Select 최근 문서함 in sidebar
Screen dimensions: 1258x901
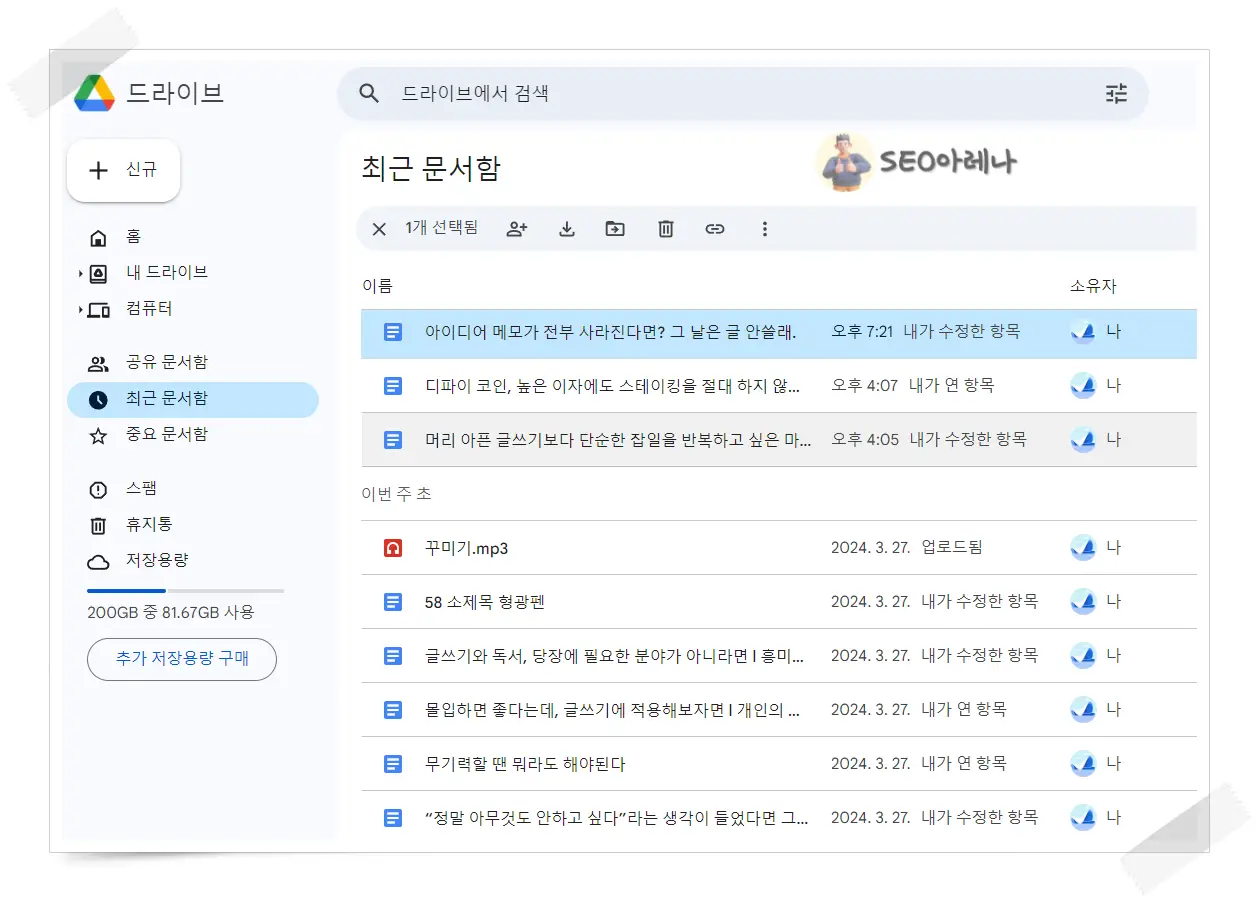[x=192, y=399]
